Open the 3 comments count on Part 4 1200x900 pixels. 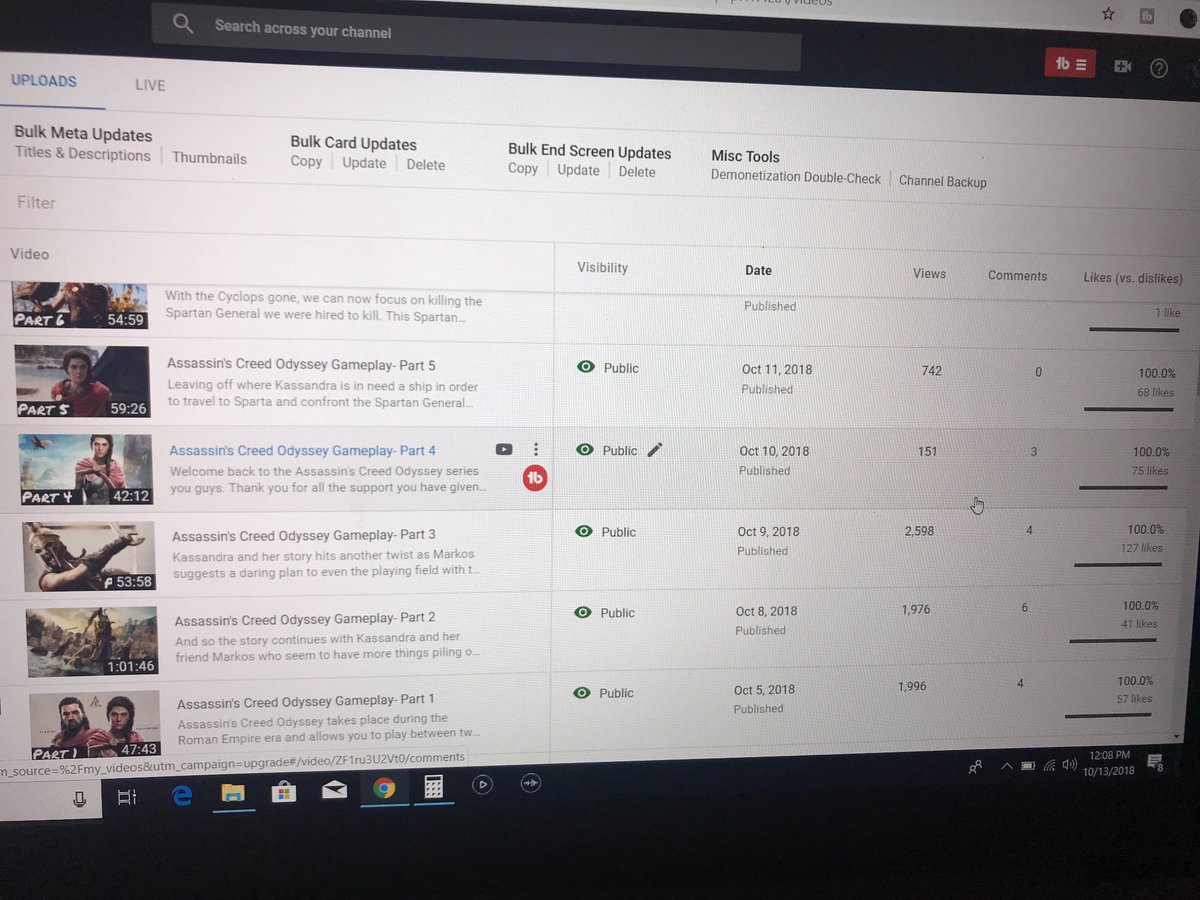pyautogui.click(x=1034, y=452)
